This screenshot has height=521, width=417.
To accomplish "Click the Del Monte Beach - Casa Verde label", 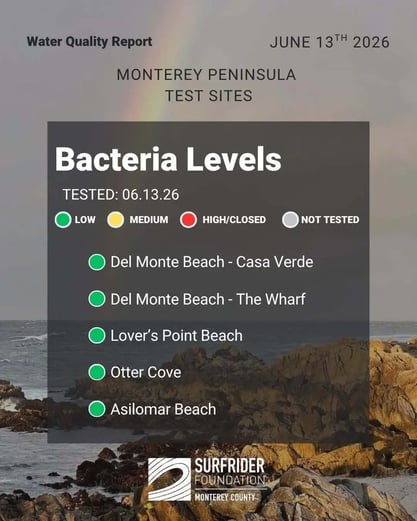I will click(x=212, y=262).
